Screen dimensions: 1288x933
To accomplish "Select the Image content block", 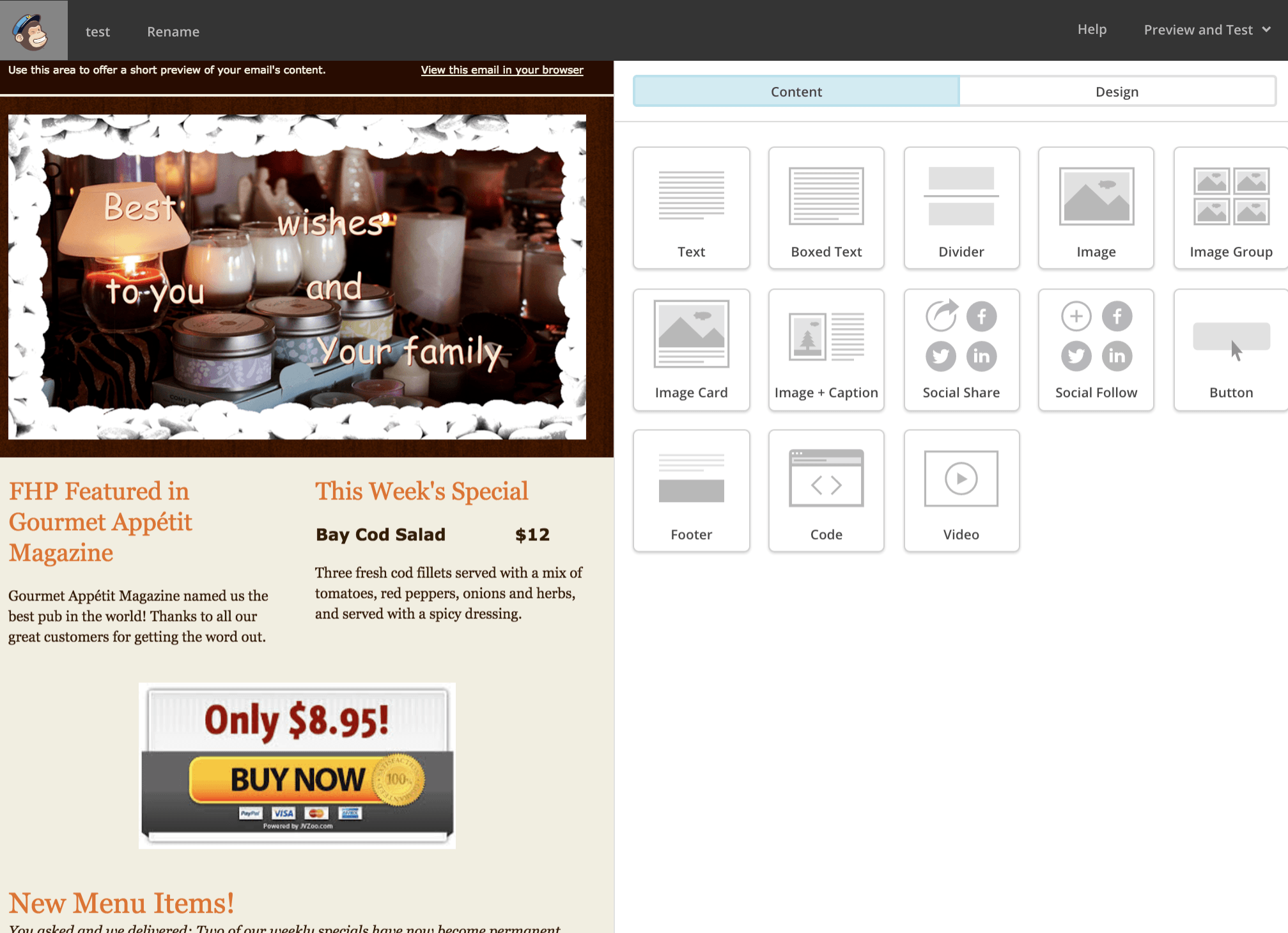I will tap(1096, 205).
